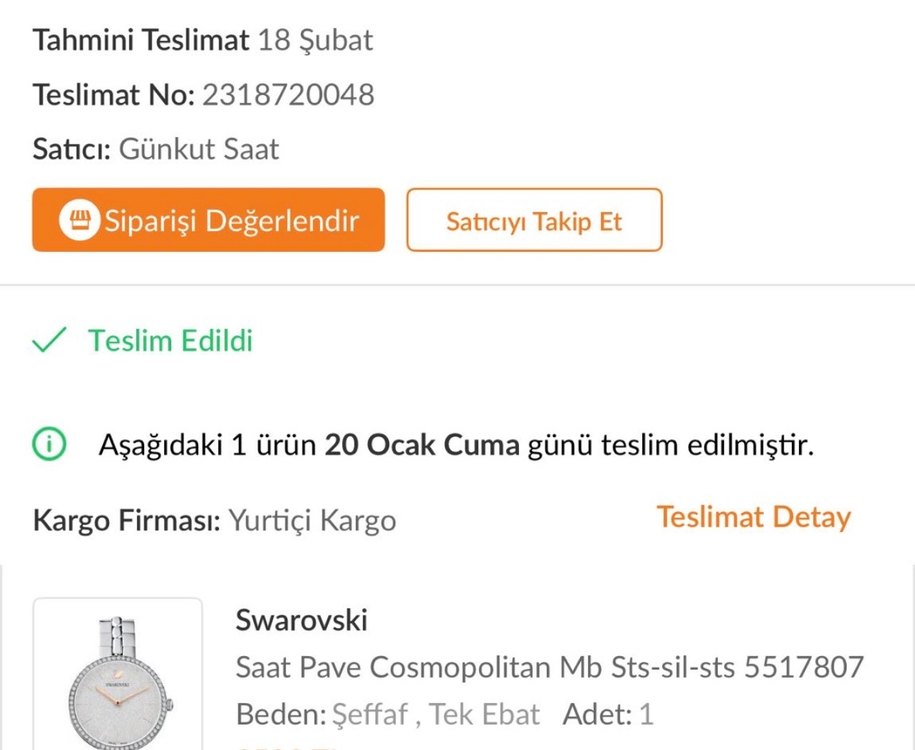Click the green checkmark beside Teslim Edildi
Viewport: 915px width, 750px height.
tap(45, 342)
